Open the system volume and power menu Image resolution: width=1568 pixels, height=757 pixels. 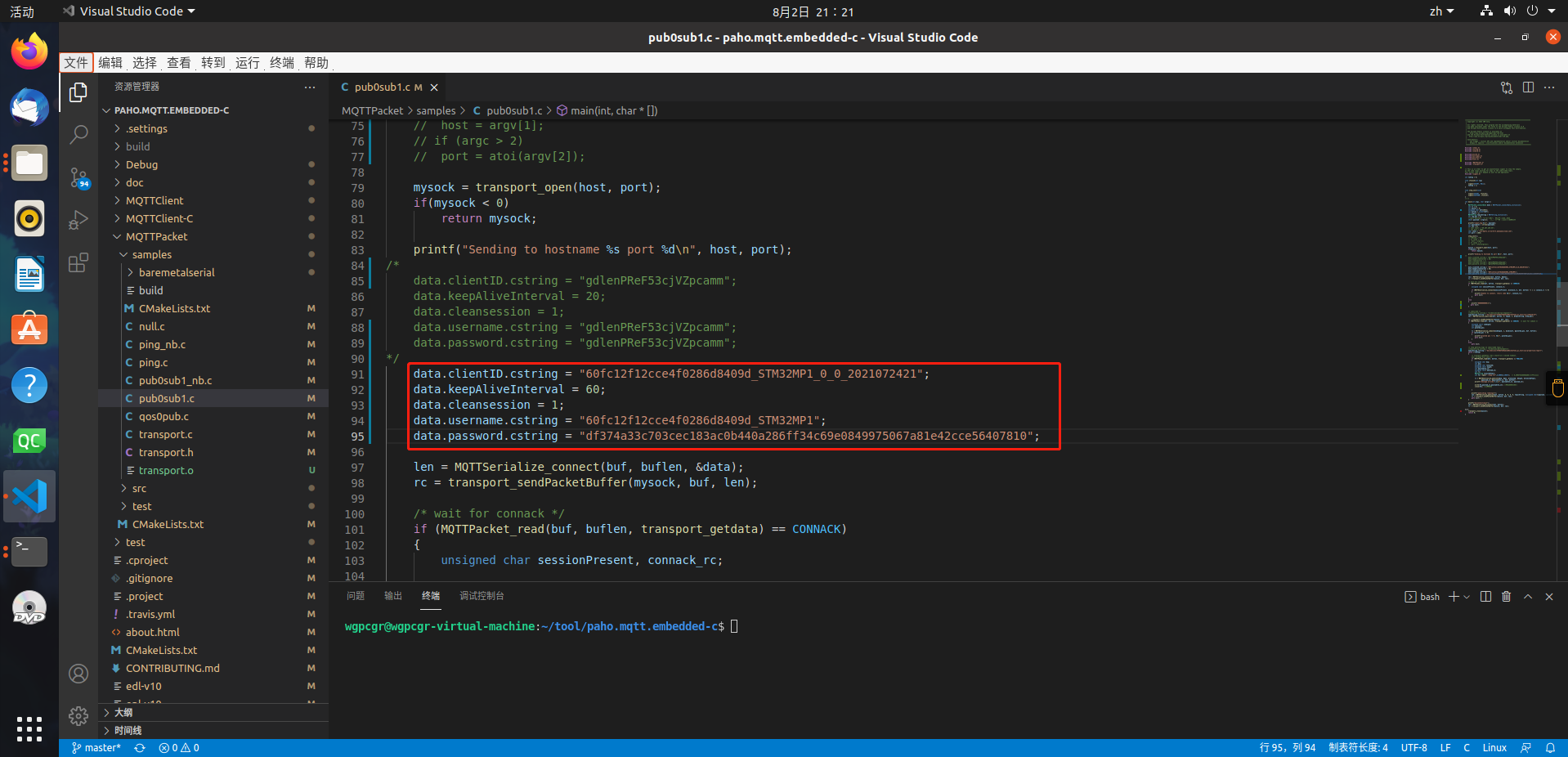(1518, 11)
